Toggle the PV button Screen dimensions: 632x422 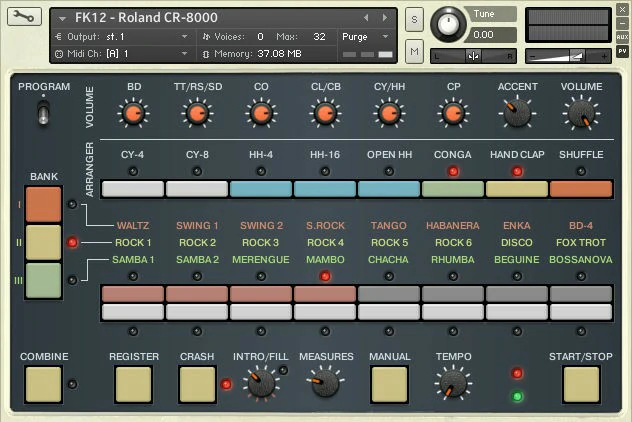coord(622,51)
